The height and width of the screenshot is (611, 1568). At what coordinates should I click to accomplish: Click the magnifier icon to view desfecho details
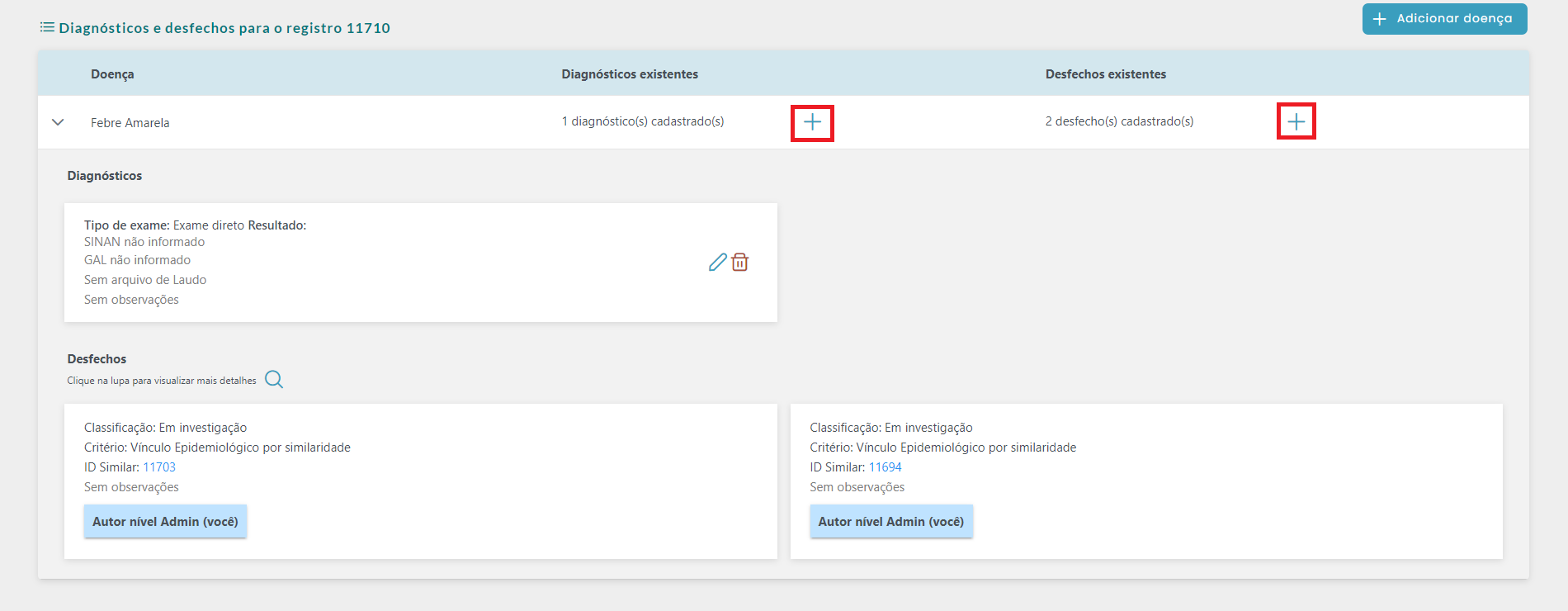[x=274, y=380]
